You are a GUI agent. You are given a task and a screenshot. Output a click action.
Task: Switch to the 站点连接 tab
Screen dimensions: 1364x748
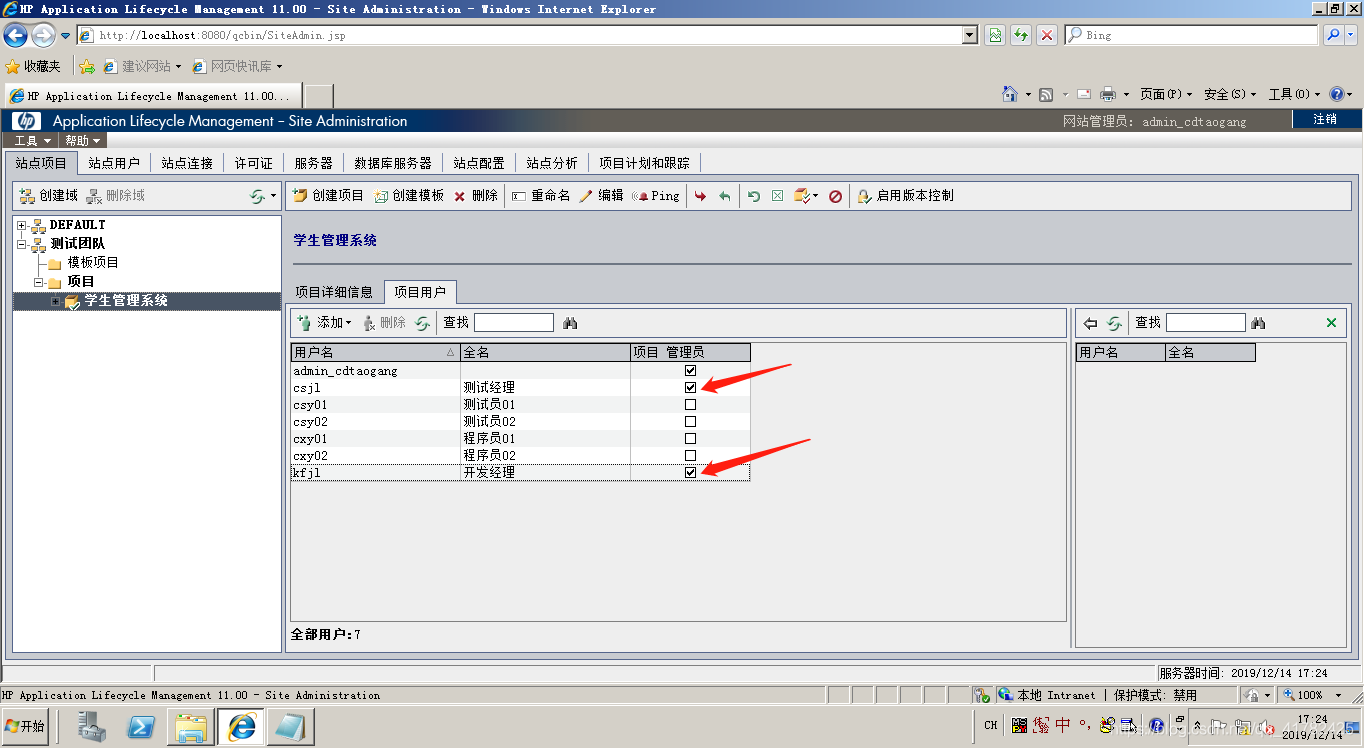[x=187, y=163]
